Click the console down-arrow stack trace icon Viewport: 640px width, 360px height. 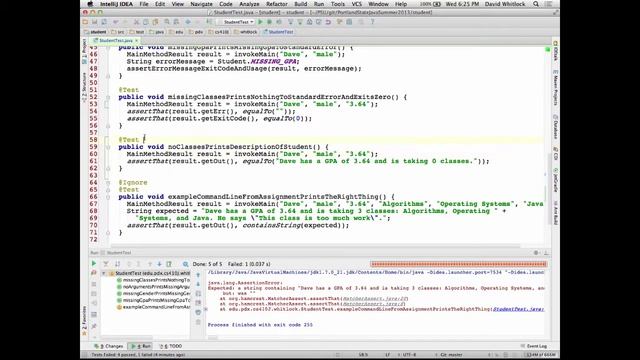pos(198,284)
